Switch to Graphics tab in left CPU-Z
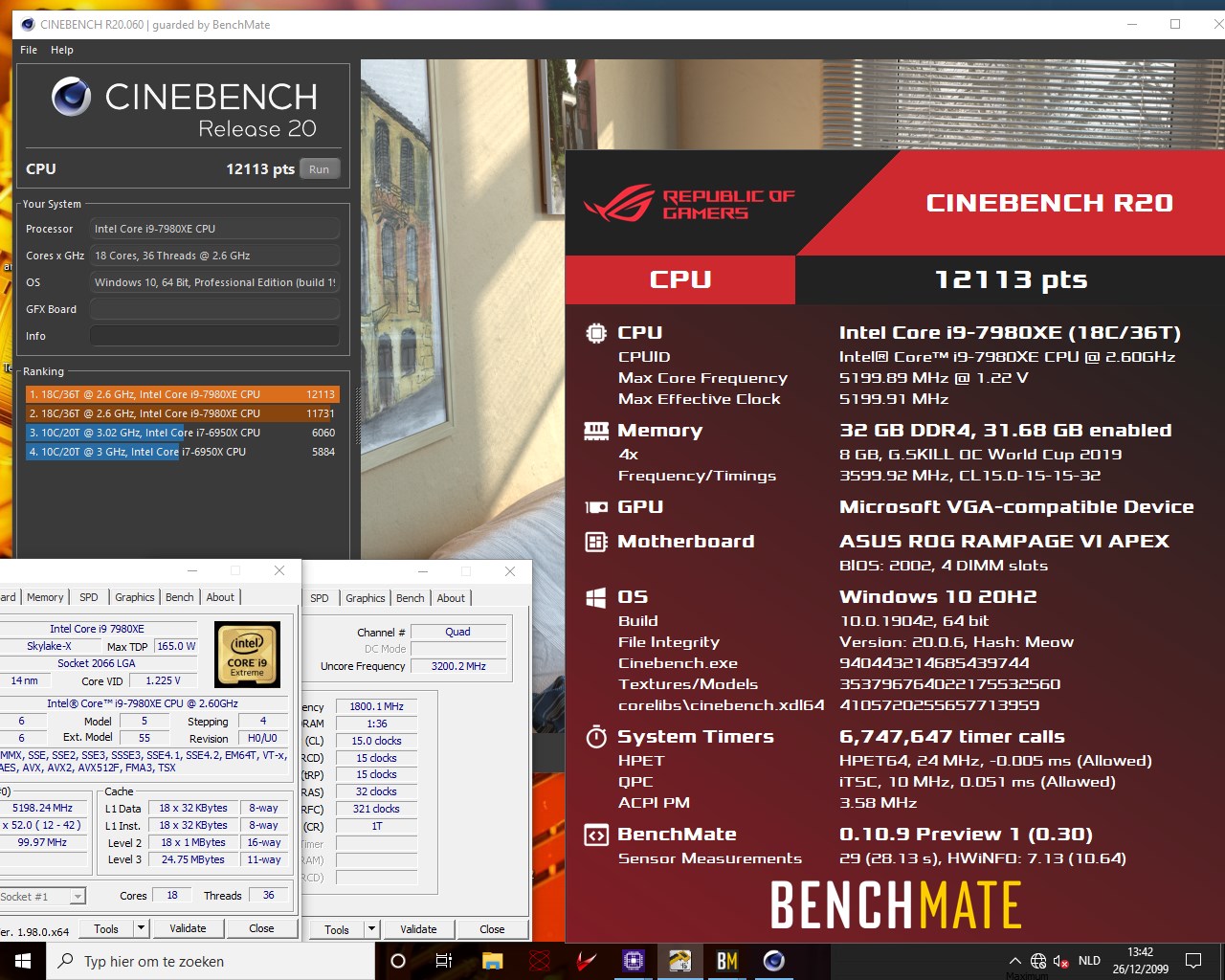 coord(135,597)
